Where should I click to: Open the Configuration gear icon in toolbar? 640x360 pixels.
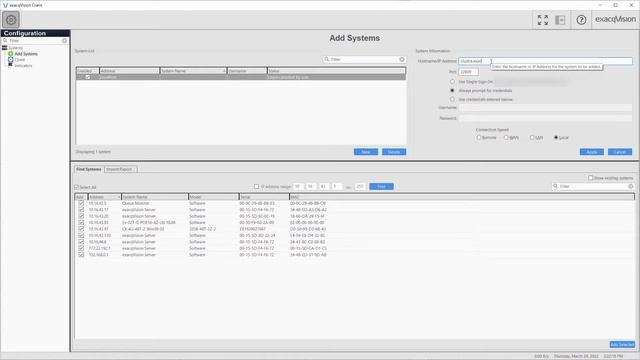point(11,20)
